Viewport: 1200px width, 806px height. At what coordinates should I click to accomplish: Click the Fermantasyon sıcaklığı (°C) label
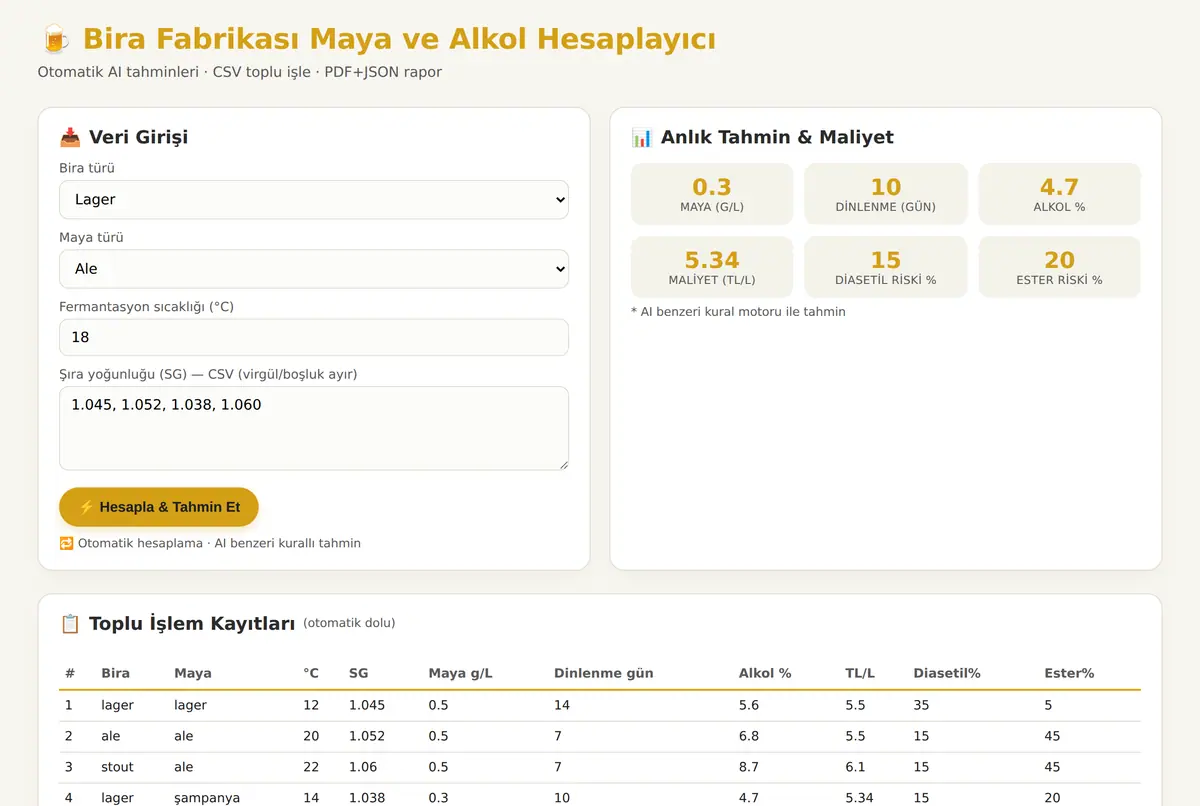(x=146, y=306)
